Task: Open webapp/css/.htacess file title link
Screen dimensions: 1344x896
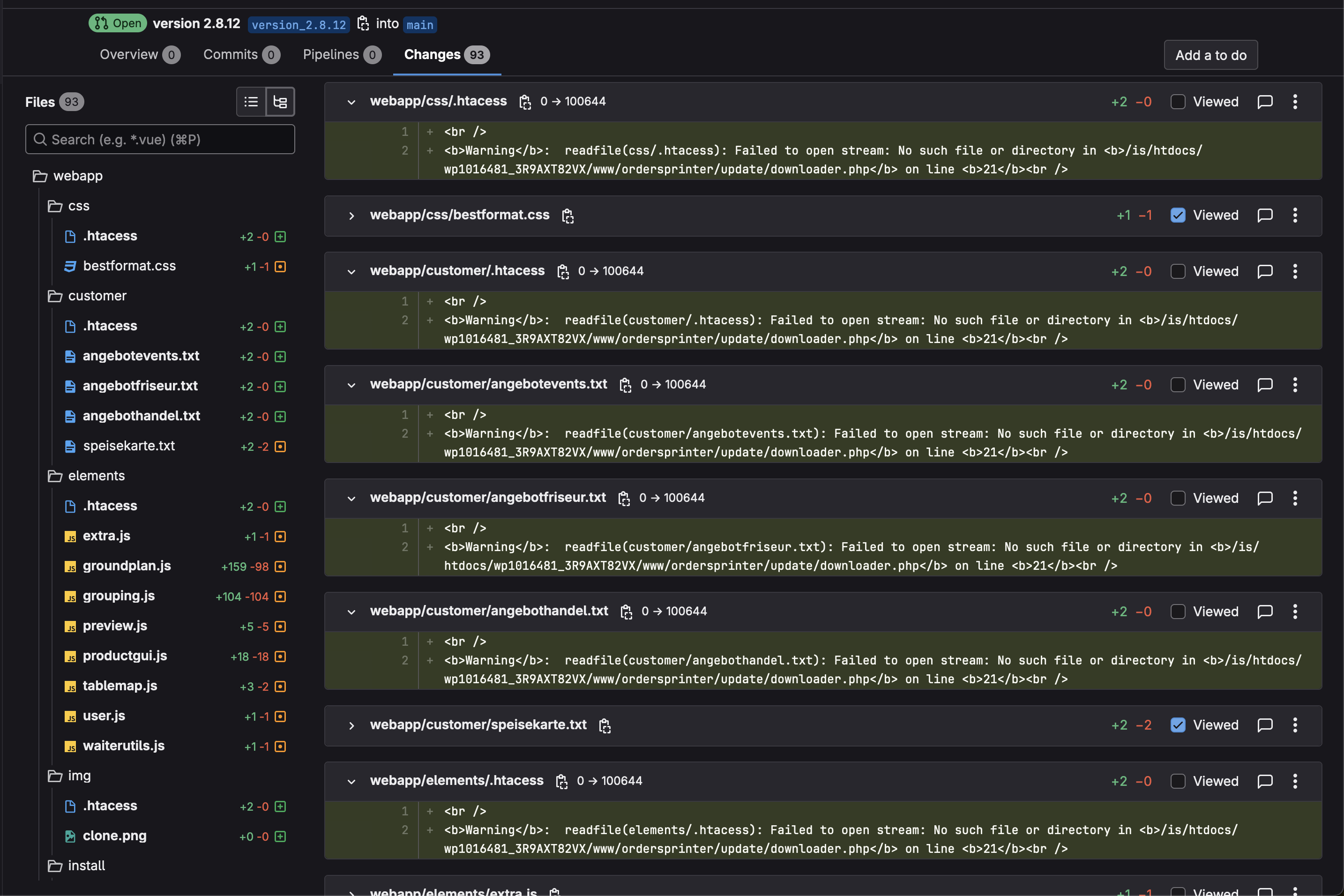Action: [438, 101]
